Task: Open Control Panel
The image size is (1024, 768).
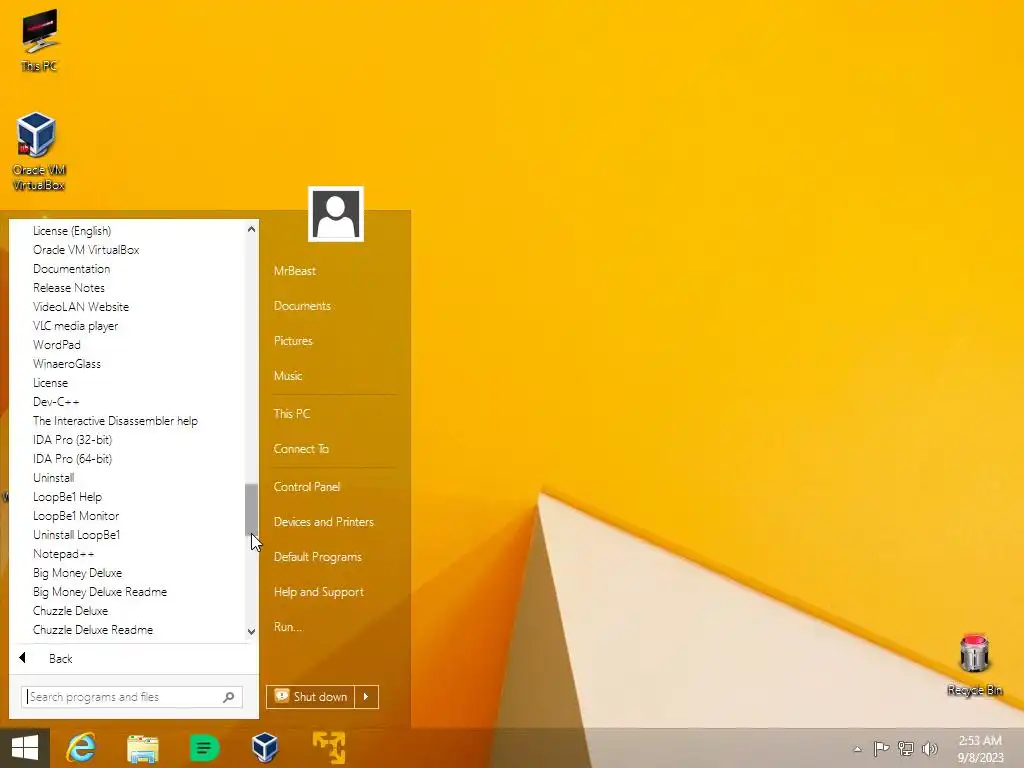Action: 307,487
